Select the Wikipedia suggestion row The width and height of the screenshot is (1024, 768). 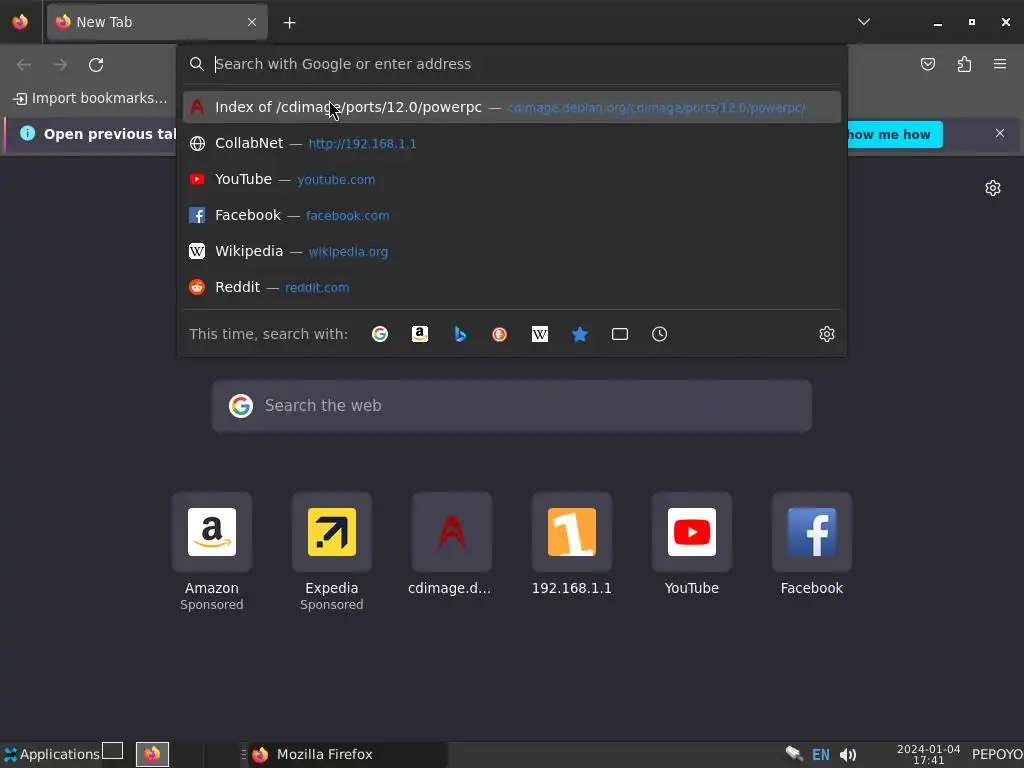coord(512,251)
